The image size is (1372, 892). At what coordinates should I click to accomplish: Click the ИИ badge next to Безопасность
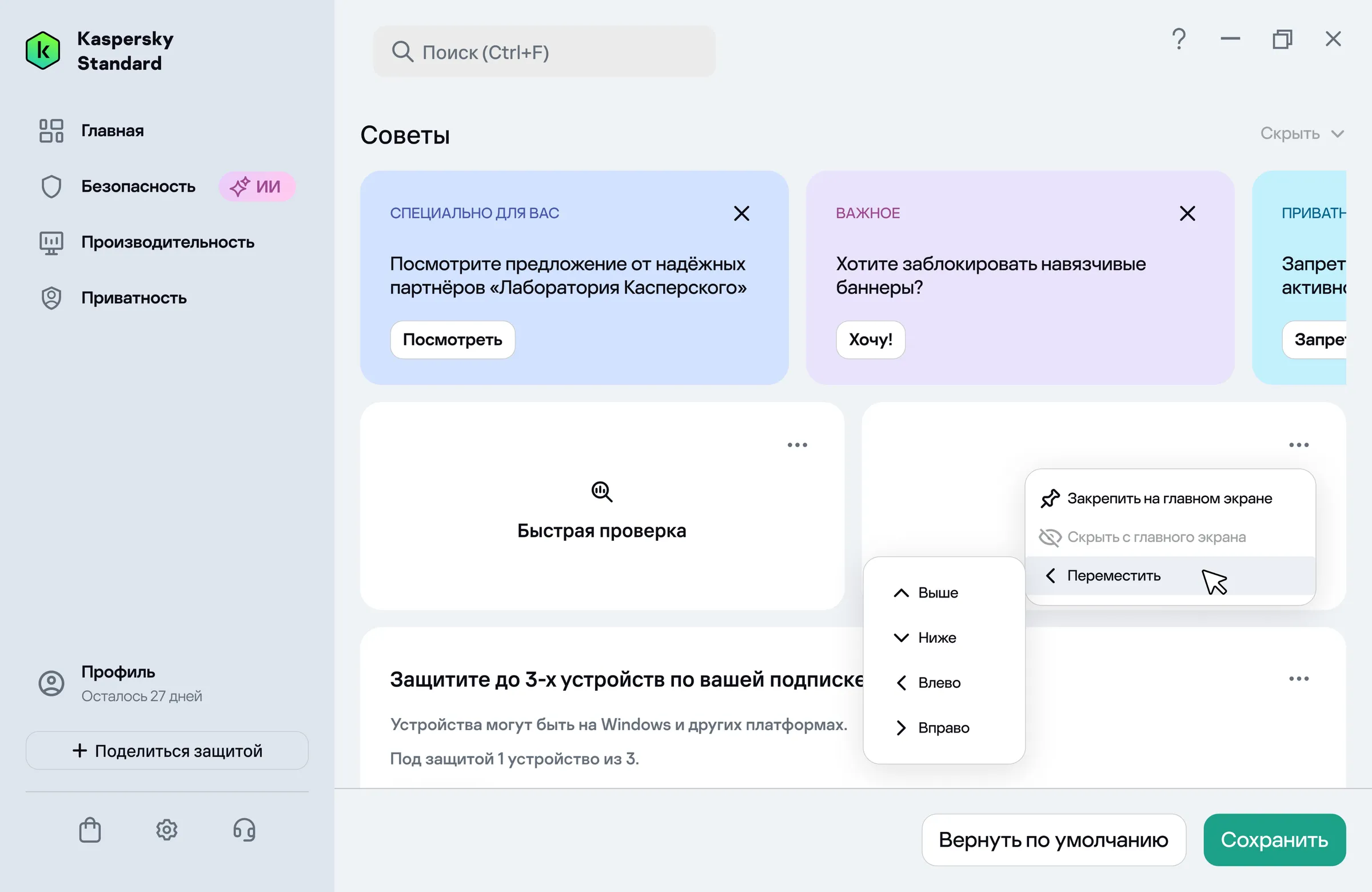click(x=257, y=187)
